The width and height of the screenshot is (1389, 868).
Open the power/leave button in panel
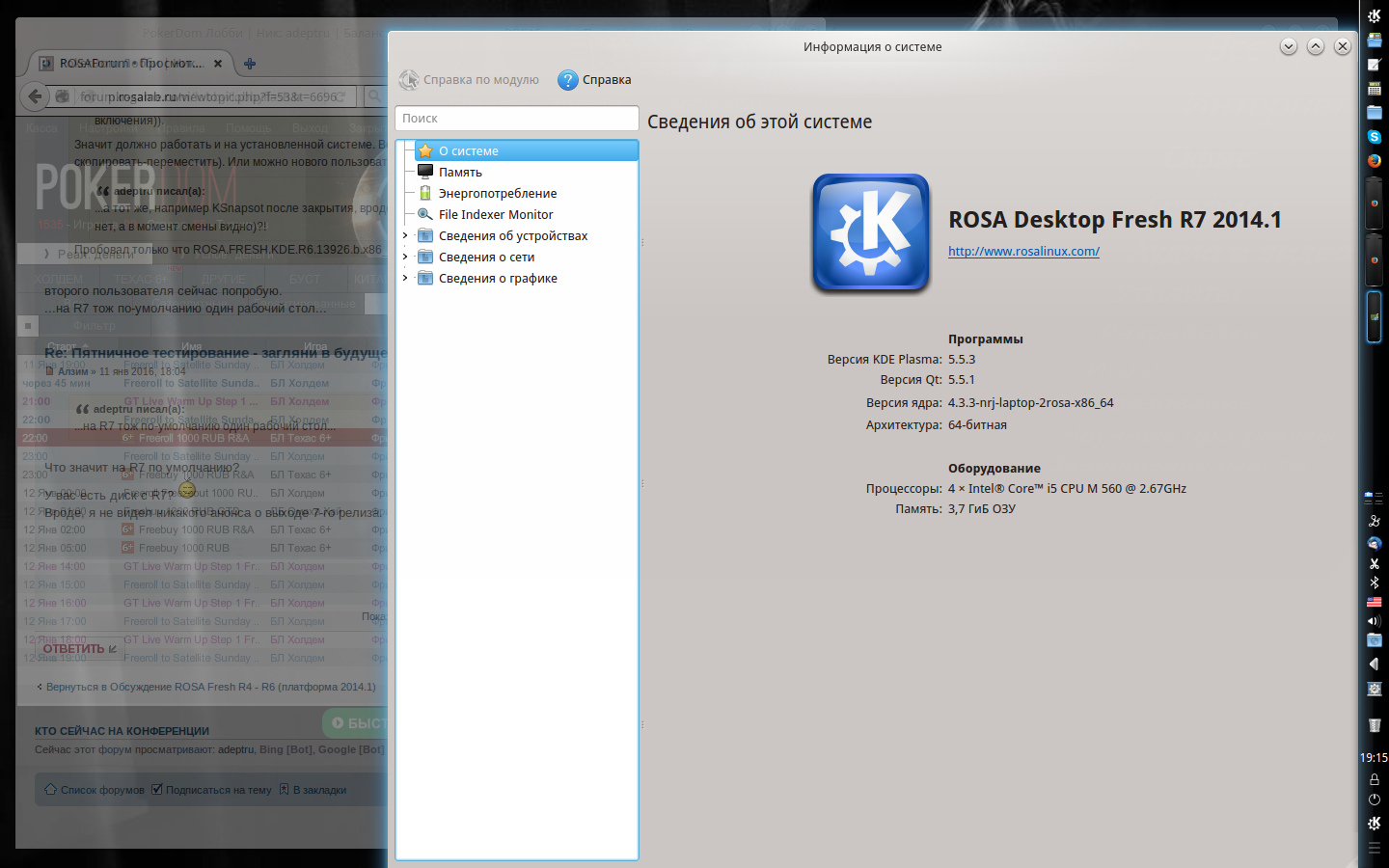[1375, 800]
